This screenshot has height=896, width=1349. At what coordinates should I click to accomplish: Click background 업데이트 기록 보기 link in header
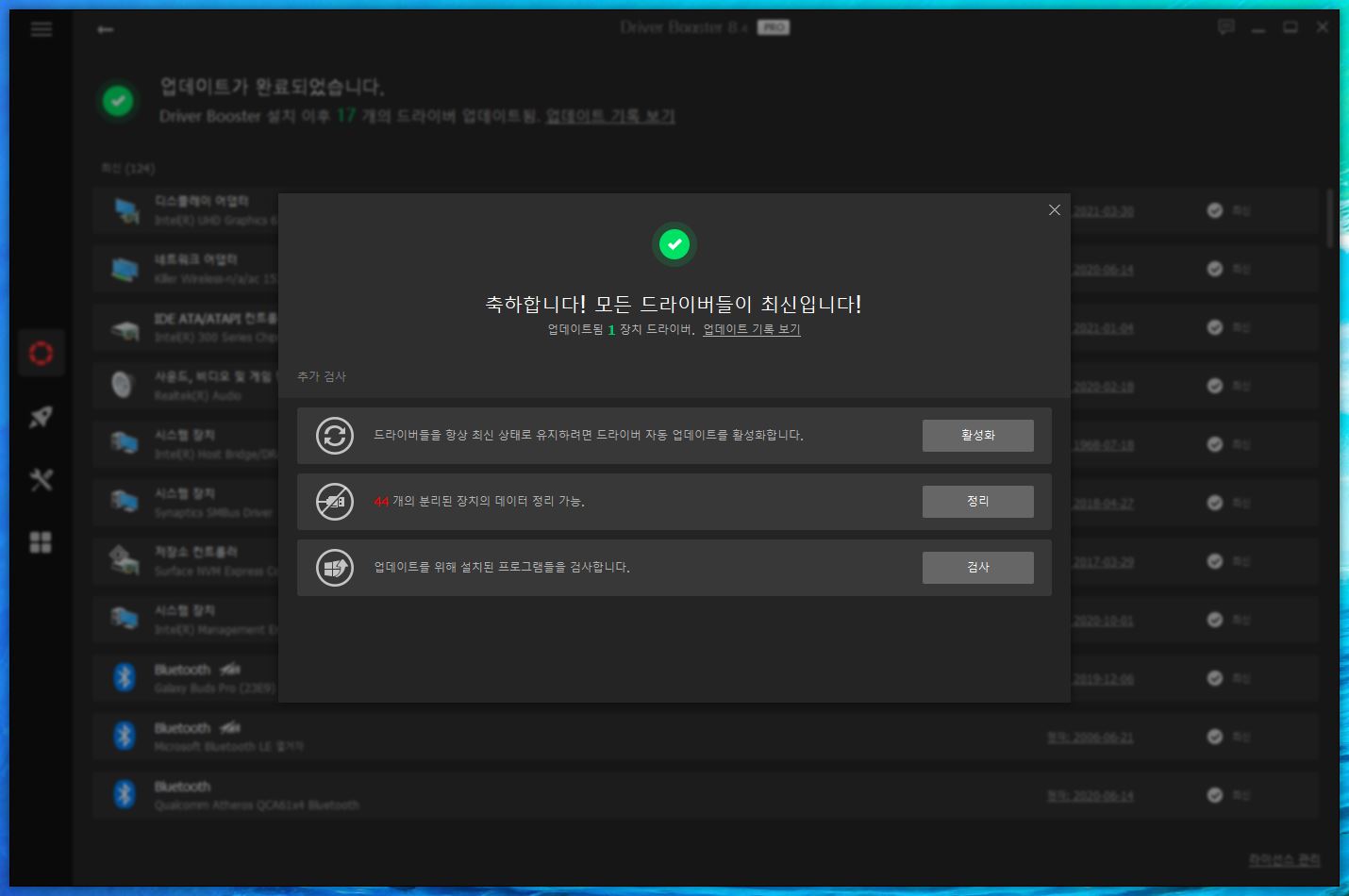[x=610, y=116]
